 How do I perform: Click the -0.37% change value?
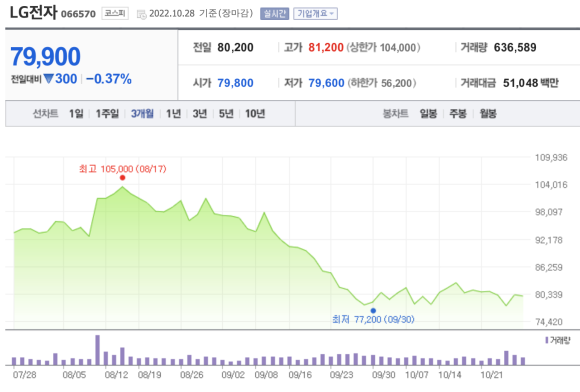coord(109,79)
